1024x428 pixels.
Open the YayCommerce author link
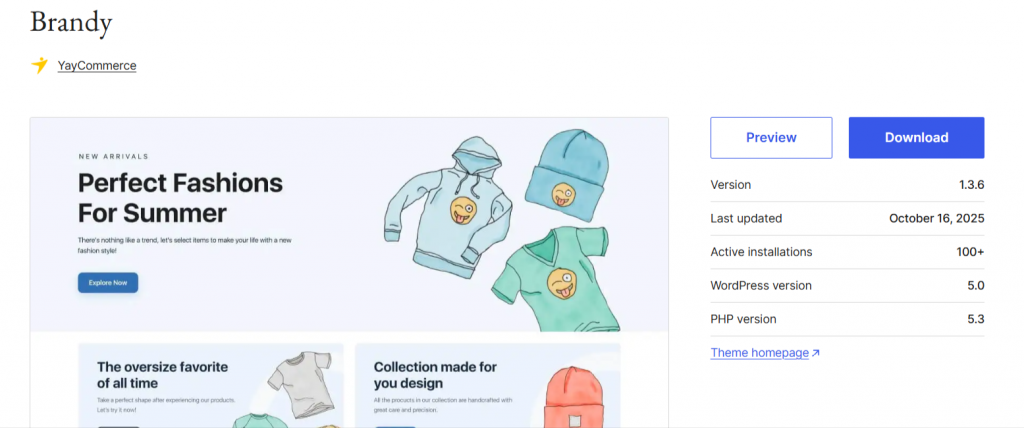[x=97, y=66]
